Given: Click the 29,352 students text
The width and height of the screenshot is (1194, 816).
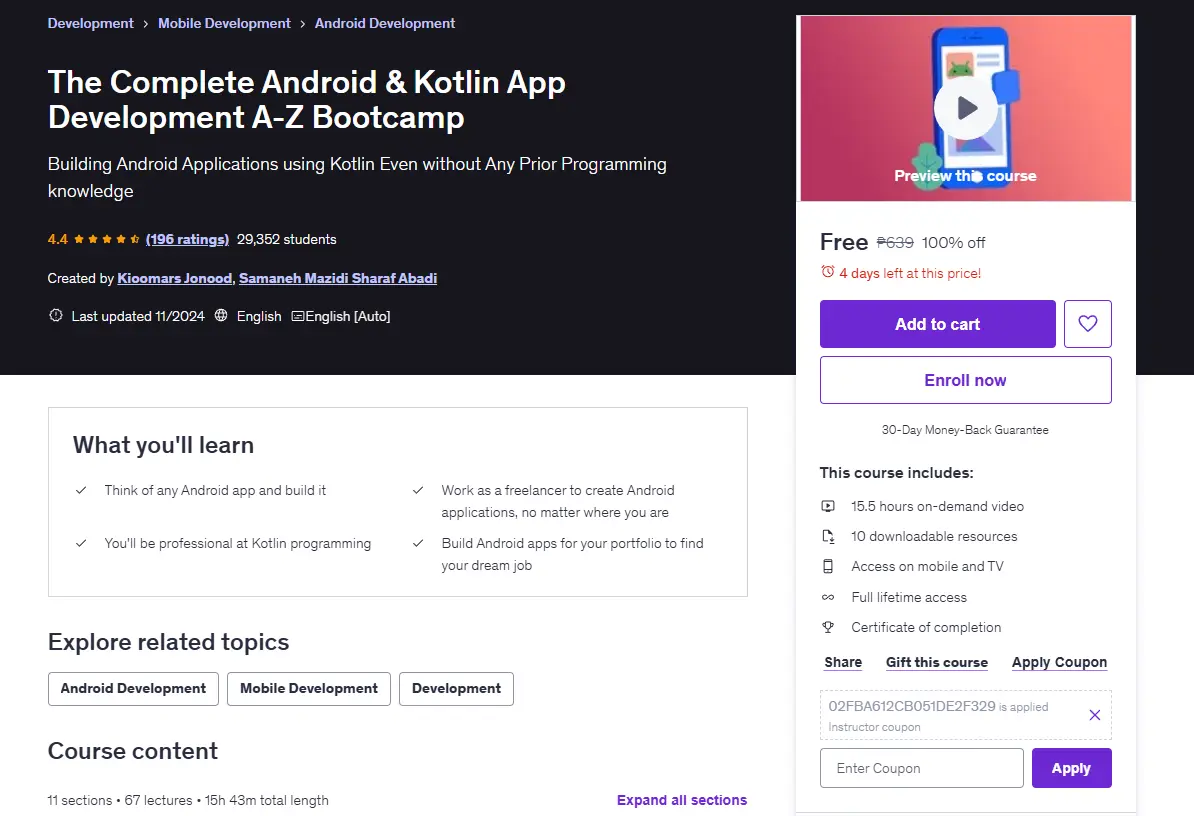Looking at the screenshot, I should 286,239.
